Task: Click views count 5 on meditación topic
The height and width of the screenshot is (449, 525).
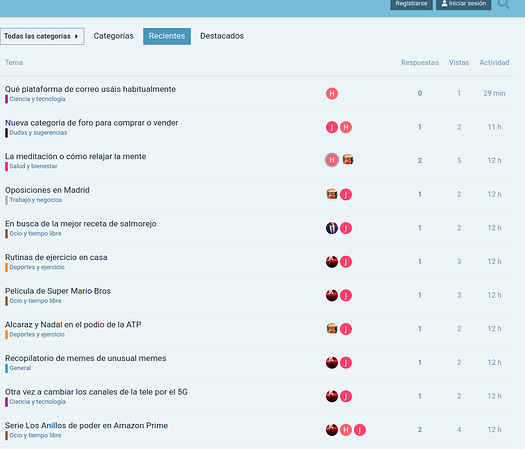Action: 459,161
